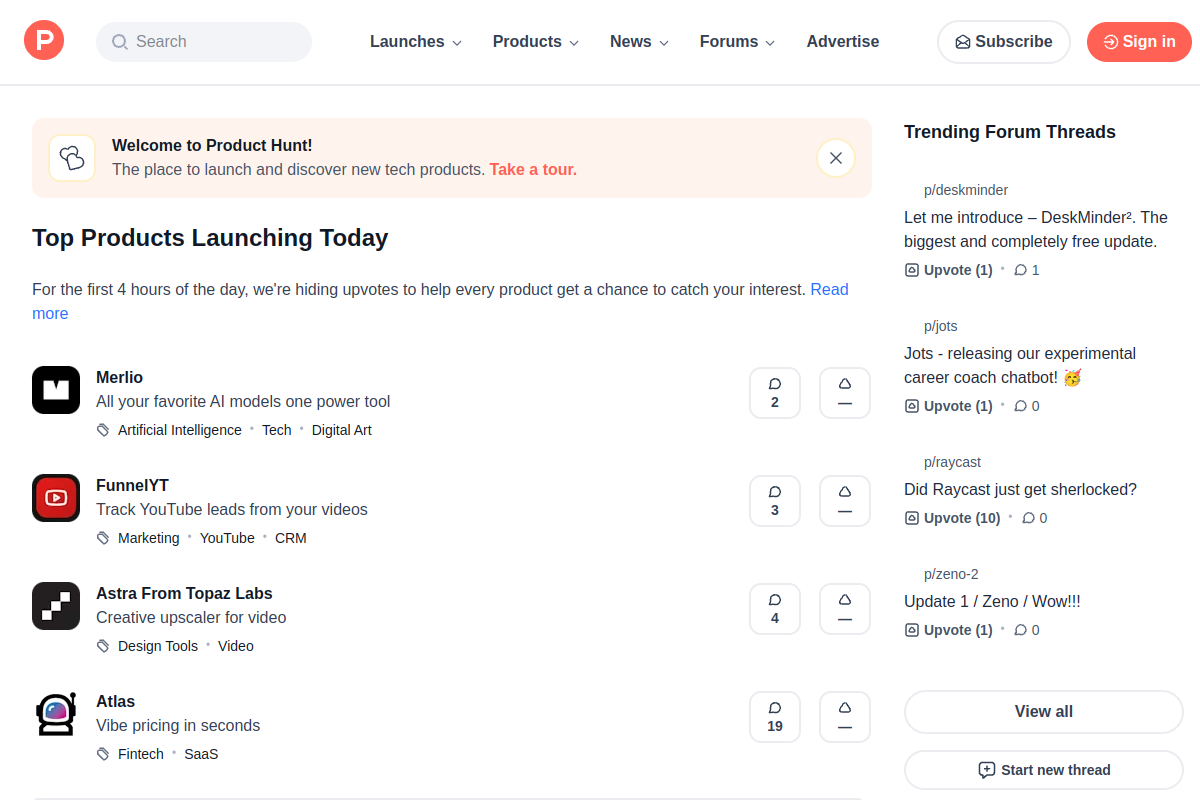Click View all forum threads button
Image resolution: width=1200 pixels, height=800 pixels.
pos(1044,712)
